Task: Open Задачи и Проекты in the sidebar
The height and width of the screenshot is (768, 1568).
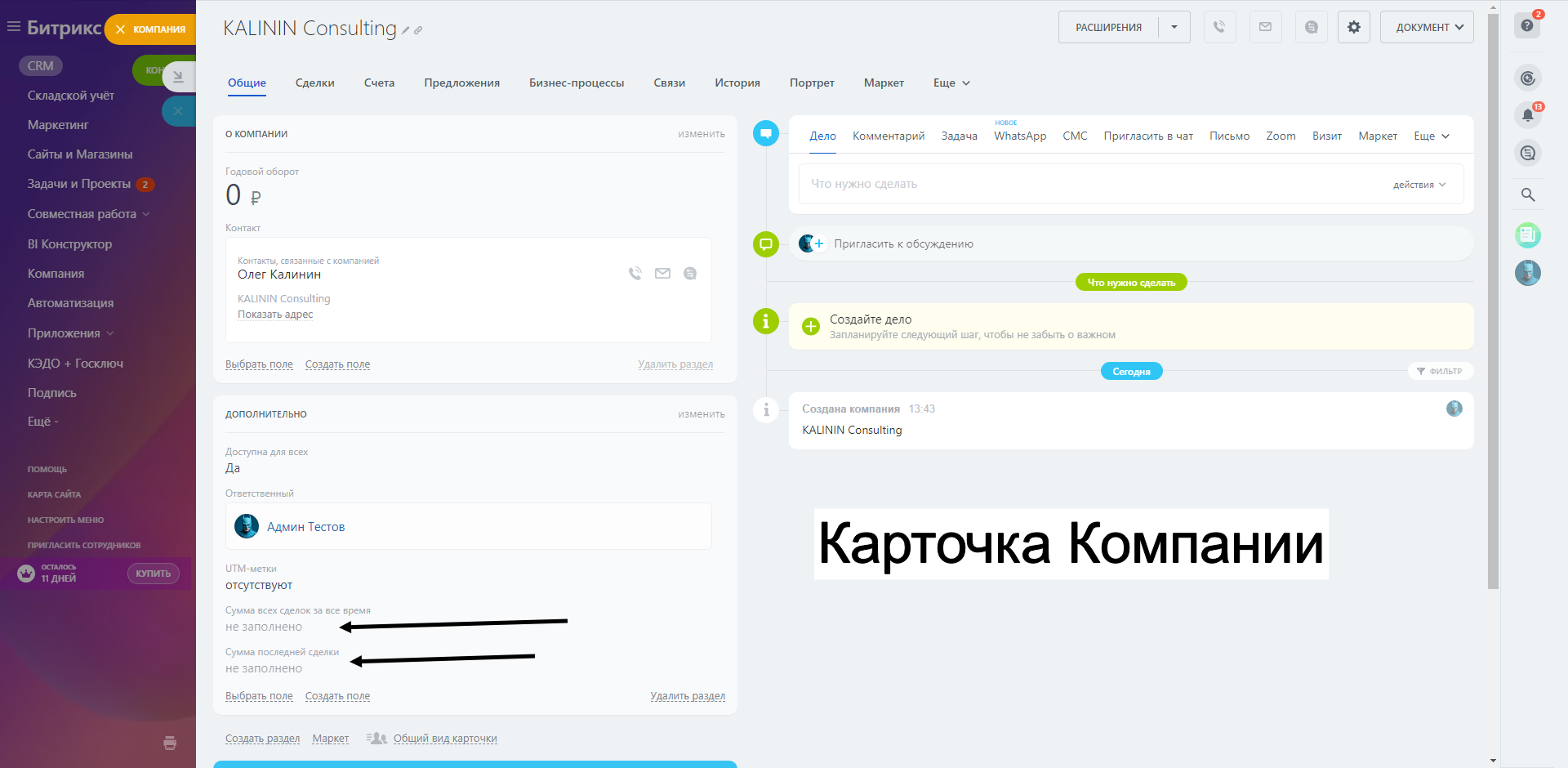Action: (x=79, y=184)
